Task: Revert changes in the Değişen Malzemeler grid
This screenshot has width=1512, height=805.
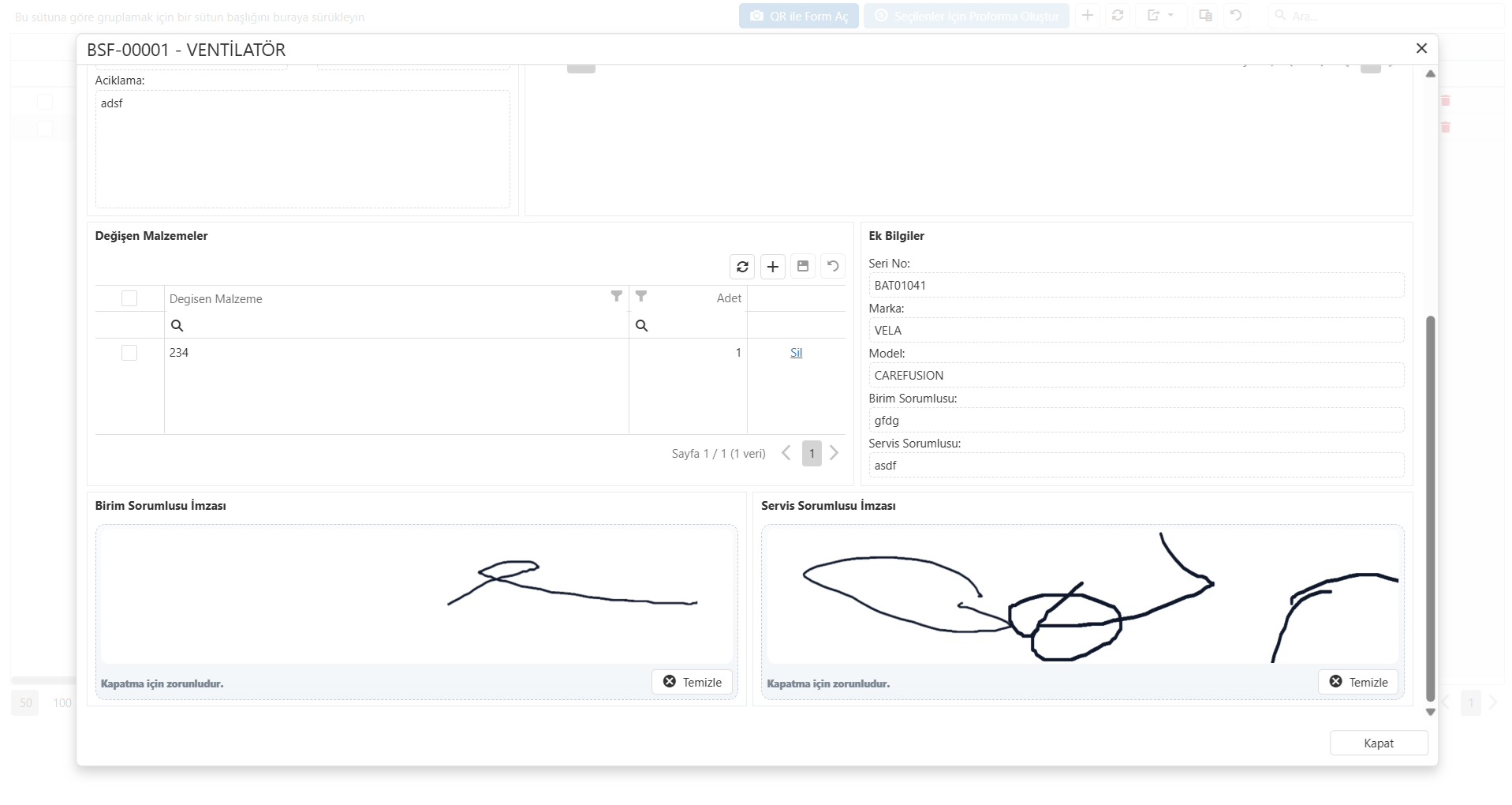Action: (833, 267)
